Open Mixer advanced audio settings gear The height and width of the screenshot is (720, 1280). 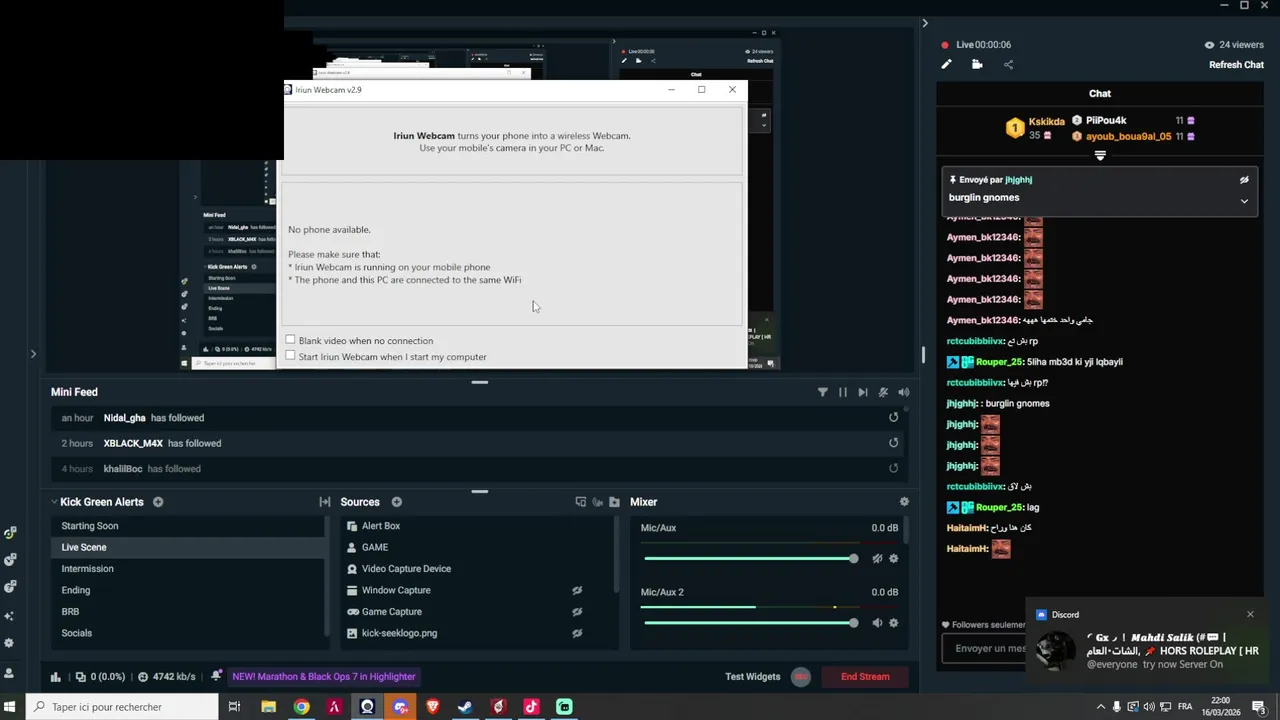coord(904,502)
